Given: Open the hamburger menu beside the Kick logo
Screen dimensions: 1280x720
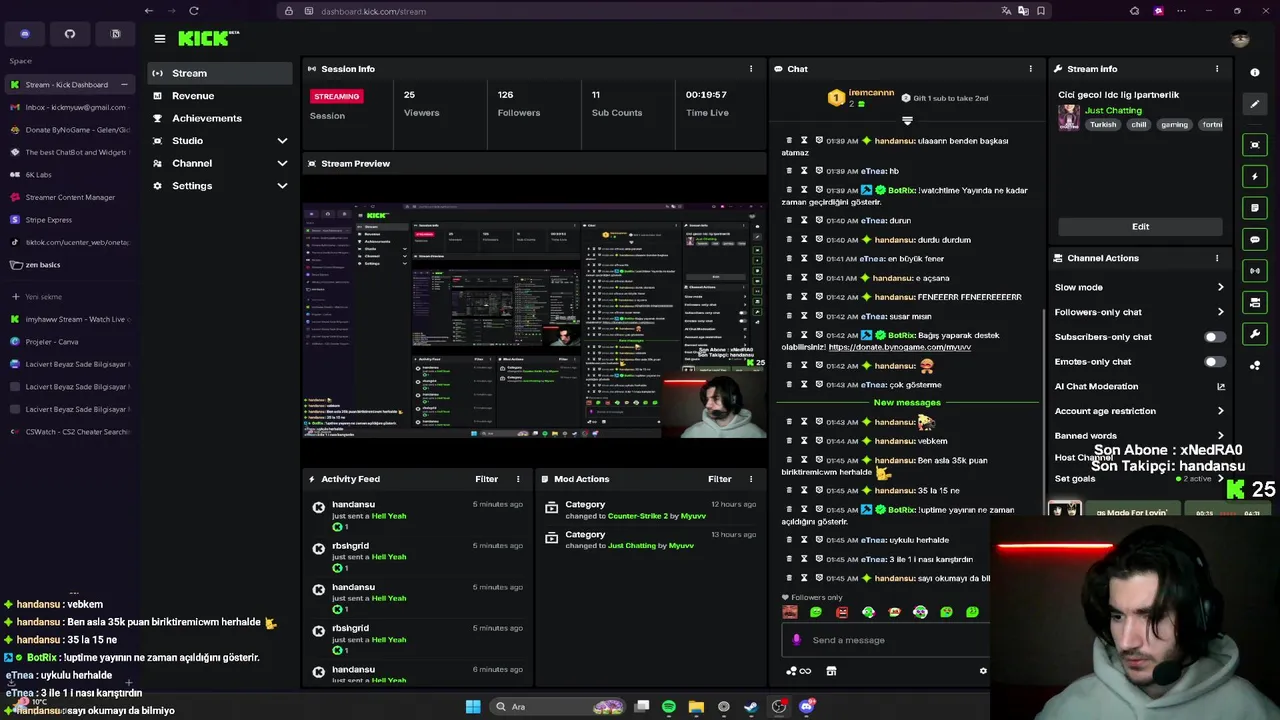Looking at the screenshot, I should 160,39.
